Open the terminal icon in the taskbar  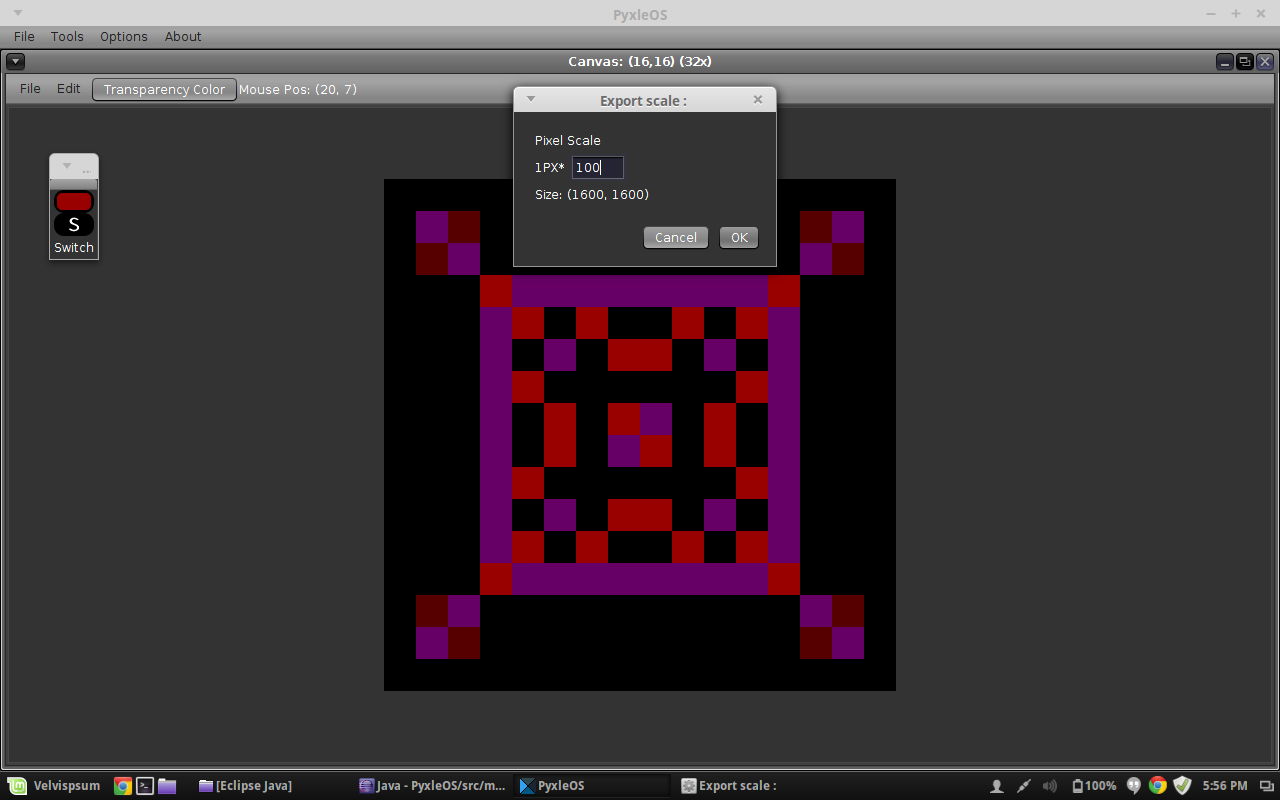point(144,786)
